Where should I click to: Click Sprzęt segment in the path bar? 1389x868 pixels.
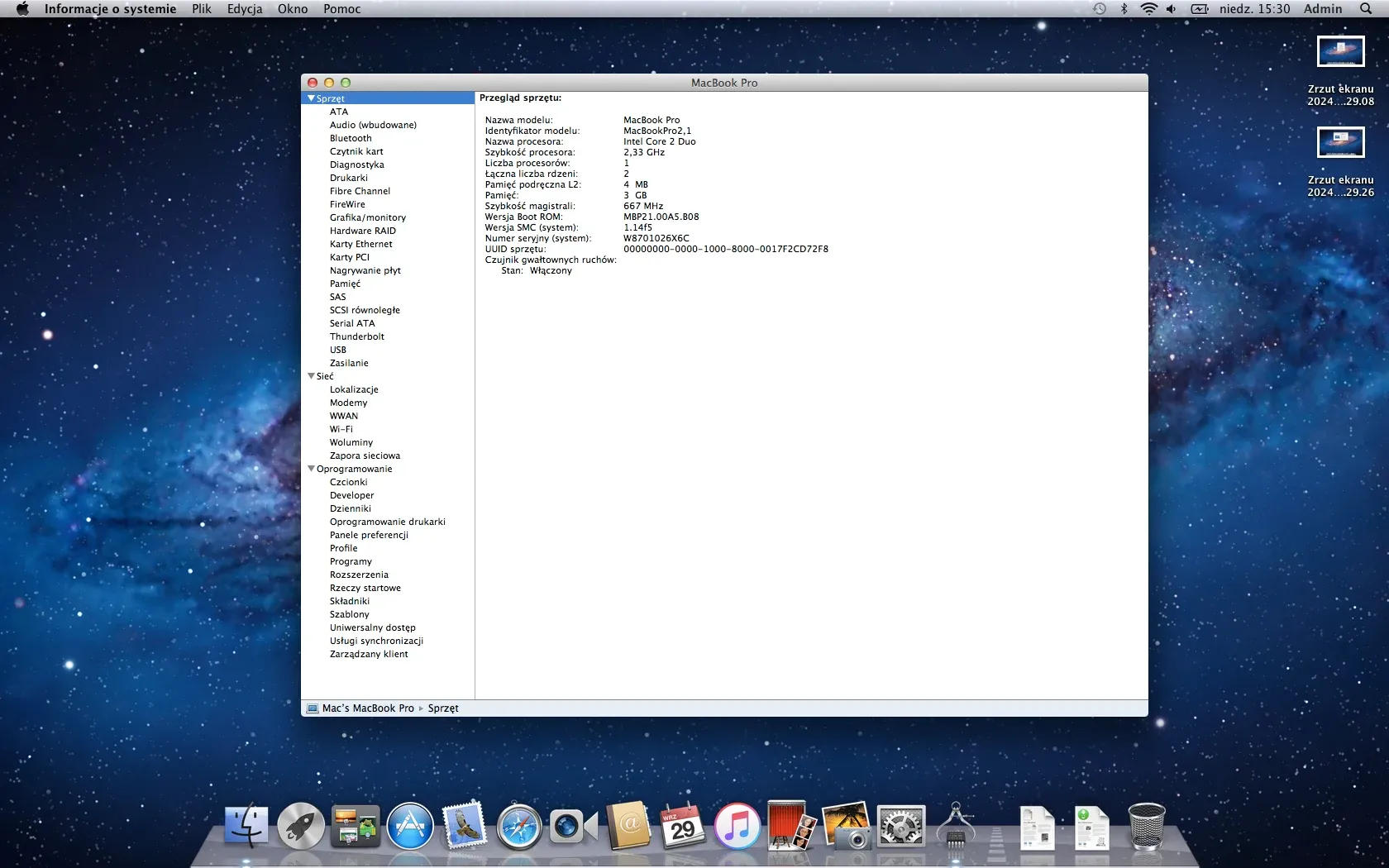(x=443, y=708)
